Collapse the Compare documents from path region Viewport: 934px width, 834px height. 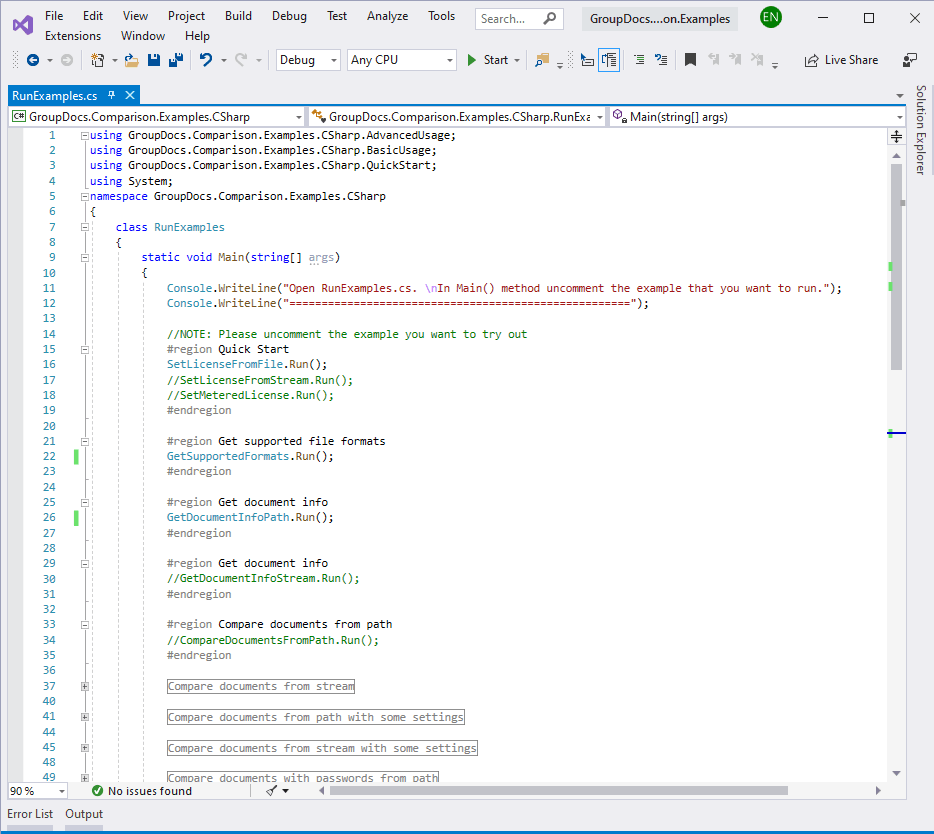[x=85, y=625]
